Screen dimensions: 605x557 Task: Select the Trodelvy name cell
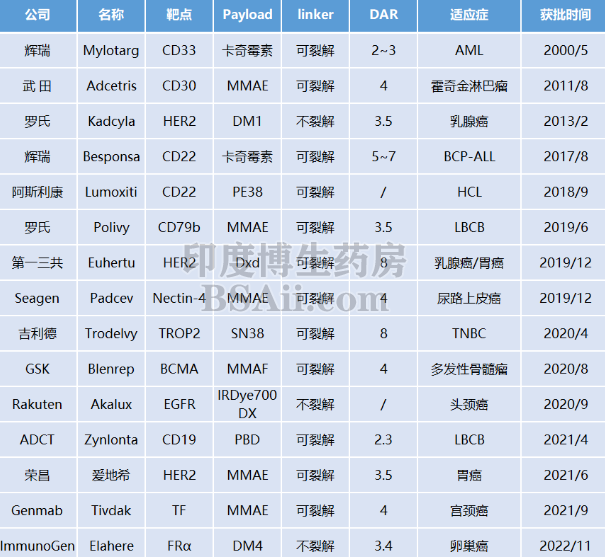pyautogui.click(x=111, y=333)
